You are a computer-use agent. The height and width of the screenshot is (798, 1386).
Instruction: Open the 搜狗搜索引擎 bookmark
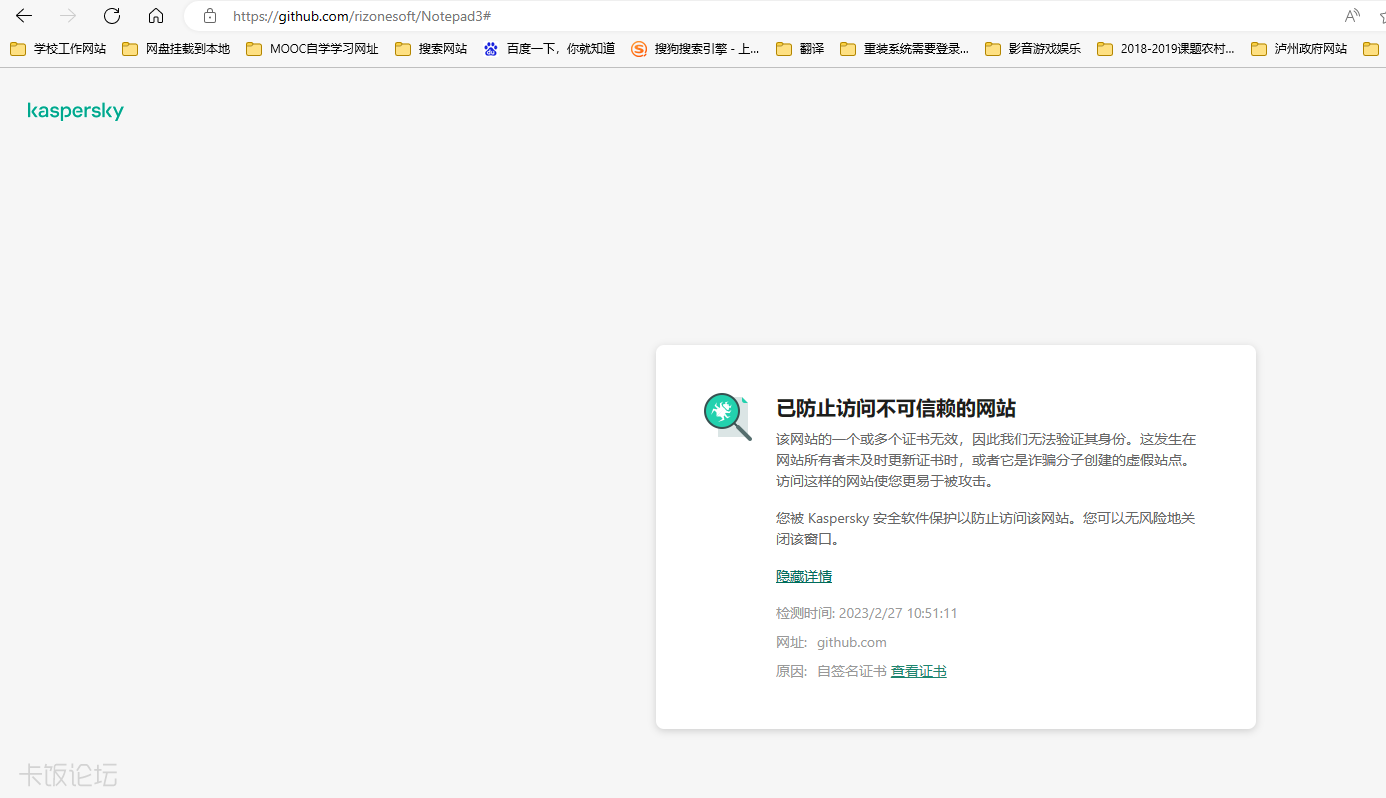[695, 48]
